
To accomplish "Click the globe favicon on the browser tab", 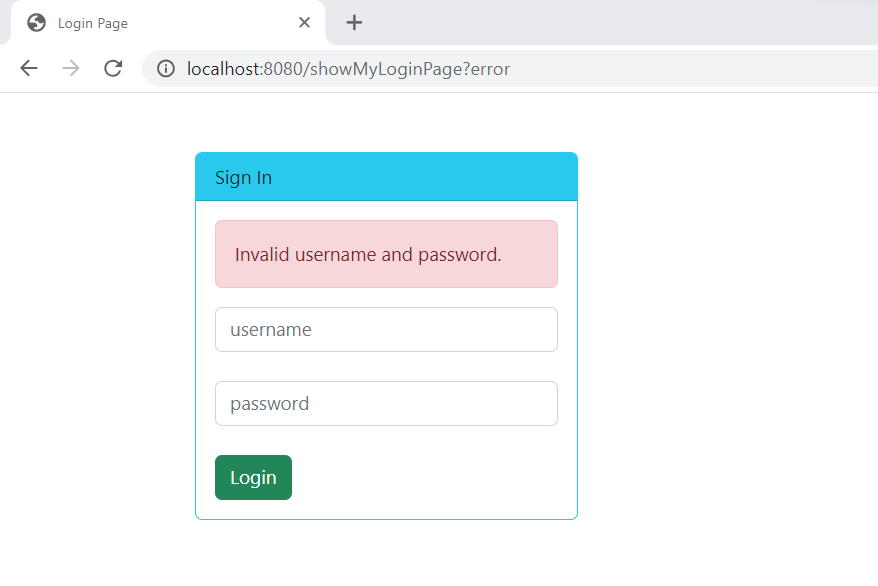I will [x=35, y=22].
